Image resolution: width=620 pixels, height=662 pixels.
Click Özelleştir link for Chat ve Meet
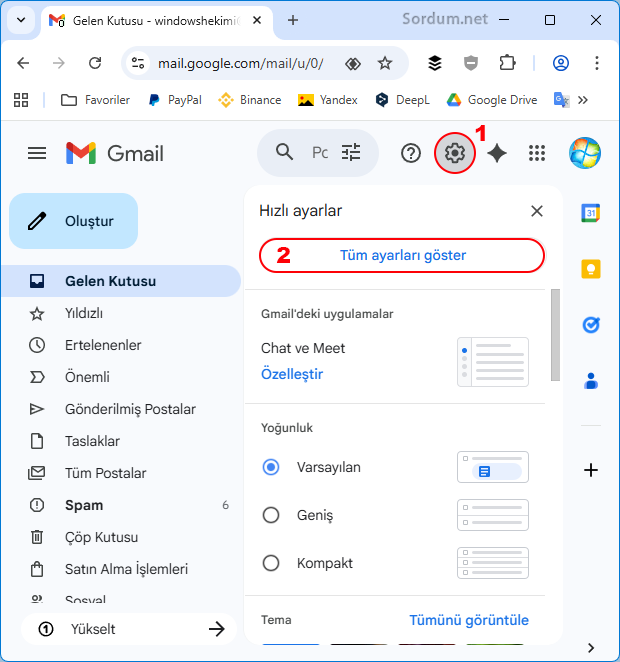click(292, 374)
